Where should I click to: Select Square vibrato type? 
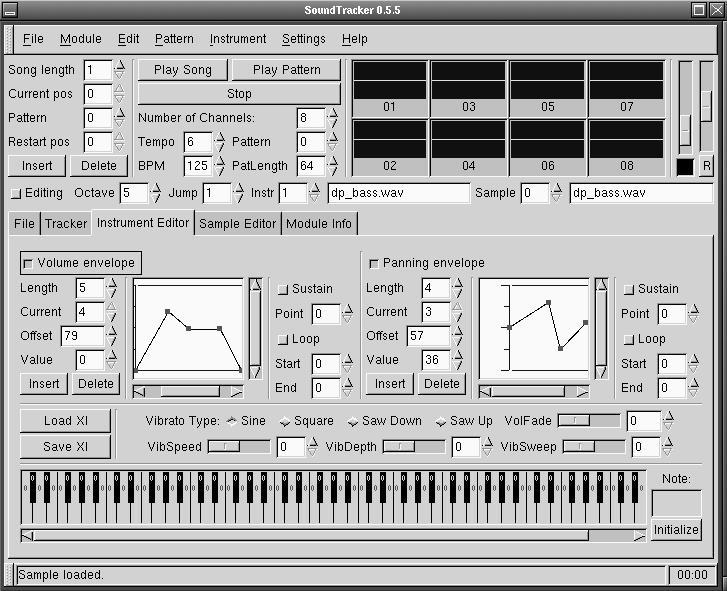pos(284,421)
